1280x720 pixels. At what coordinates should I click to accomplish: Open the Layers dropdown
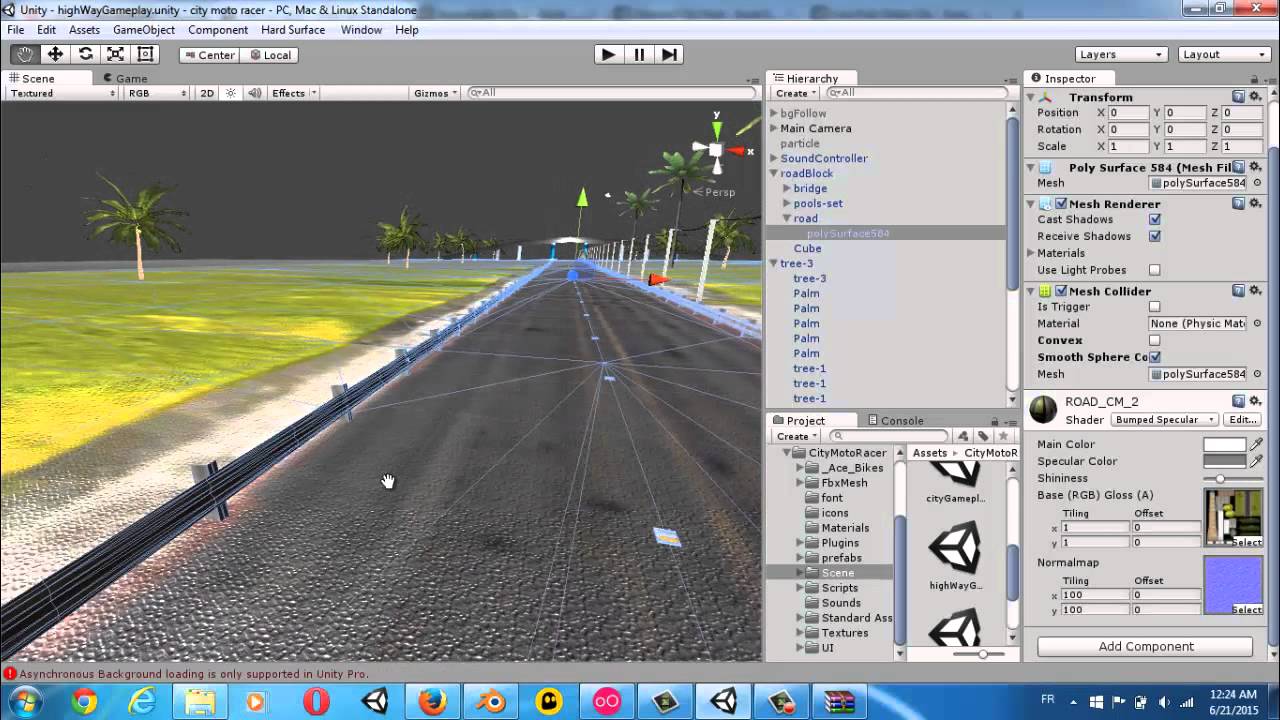(x=1121, y=54)
